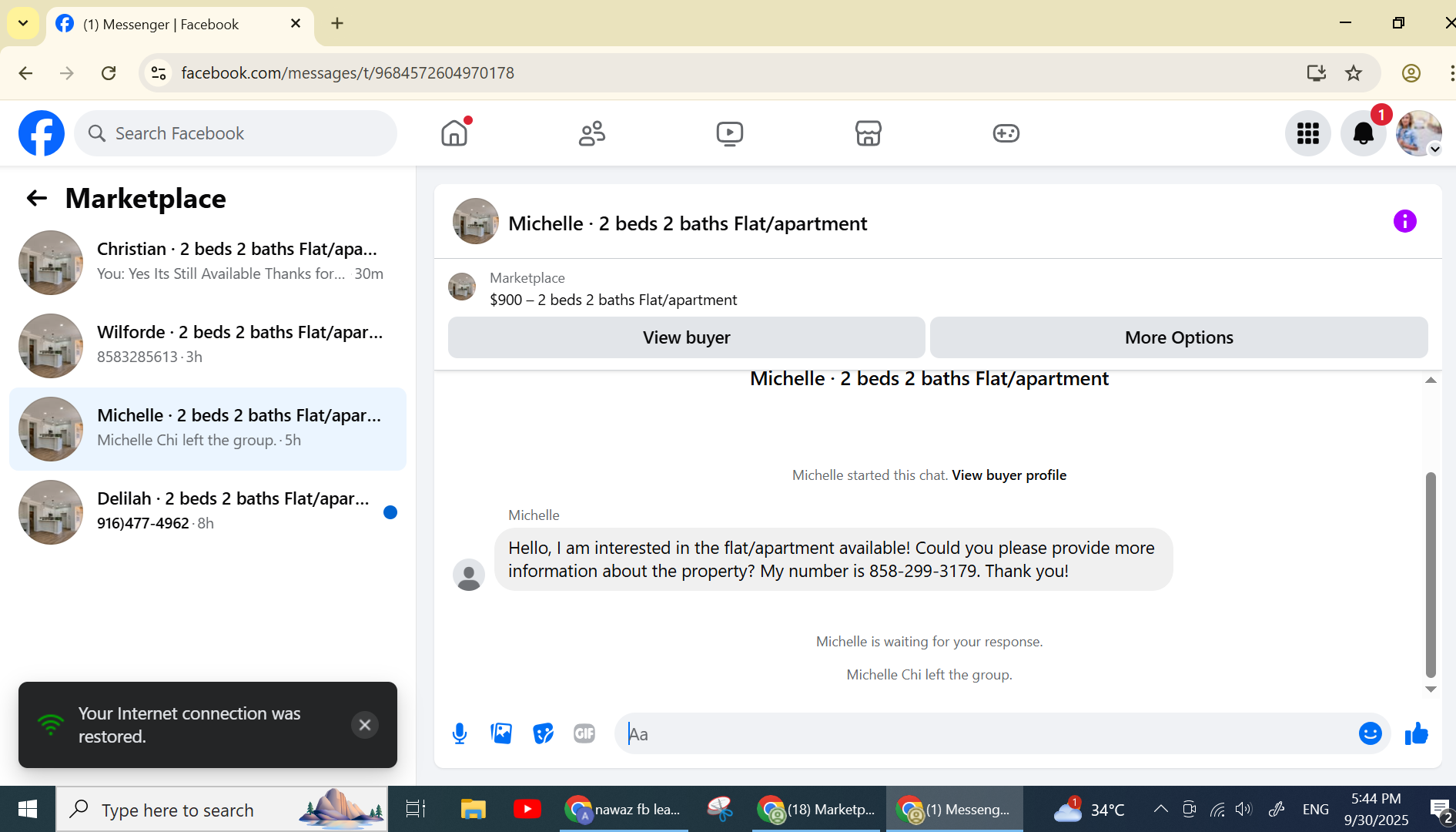The width and height of the screenshot is (1456, 832).
Task: Click the Michelle chat header title
Action: (688, 223)
